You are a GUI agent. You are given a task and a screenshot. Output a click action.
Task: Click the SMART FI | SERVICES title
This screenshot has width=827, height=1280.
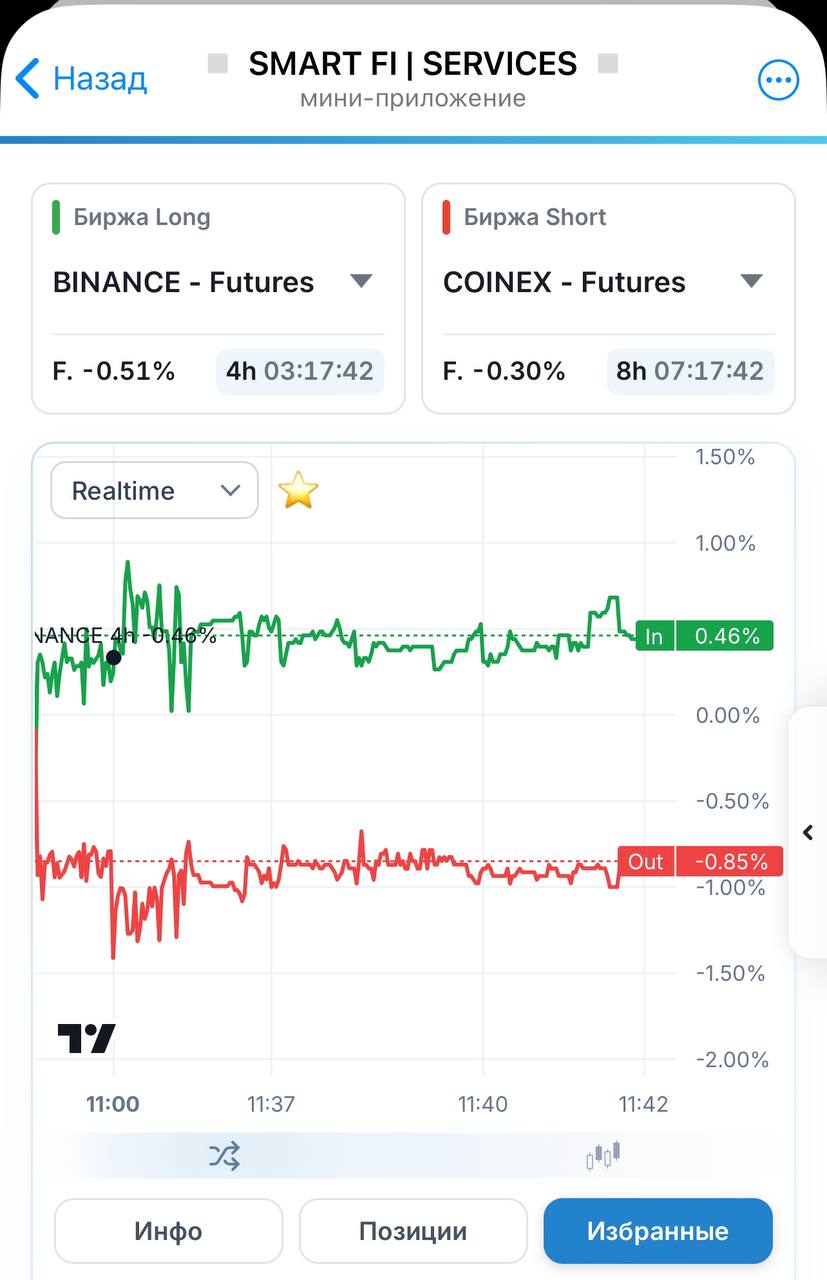click(x=413, y=64)
